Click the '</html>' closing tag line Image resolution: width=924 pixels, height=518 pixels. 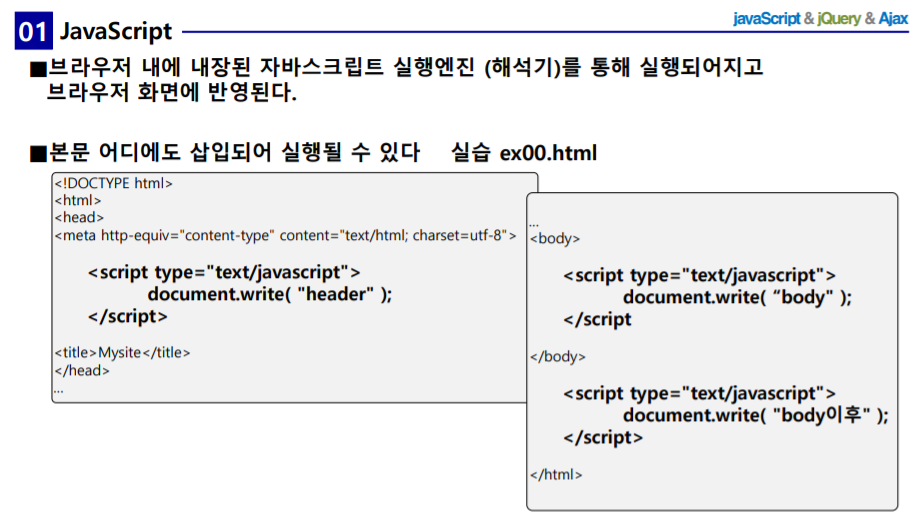(556, 474)
